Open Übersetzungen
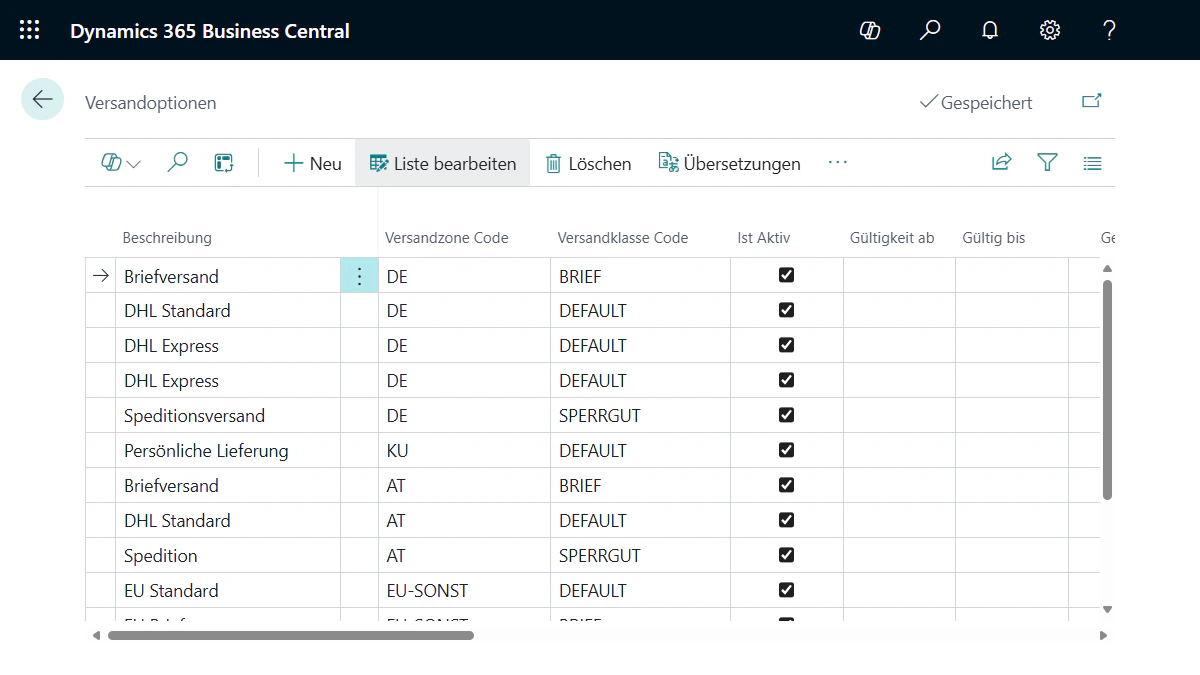Screen dimensions: 1200x675 tap(729, 163)
